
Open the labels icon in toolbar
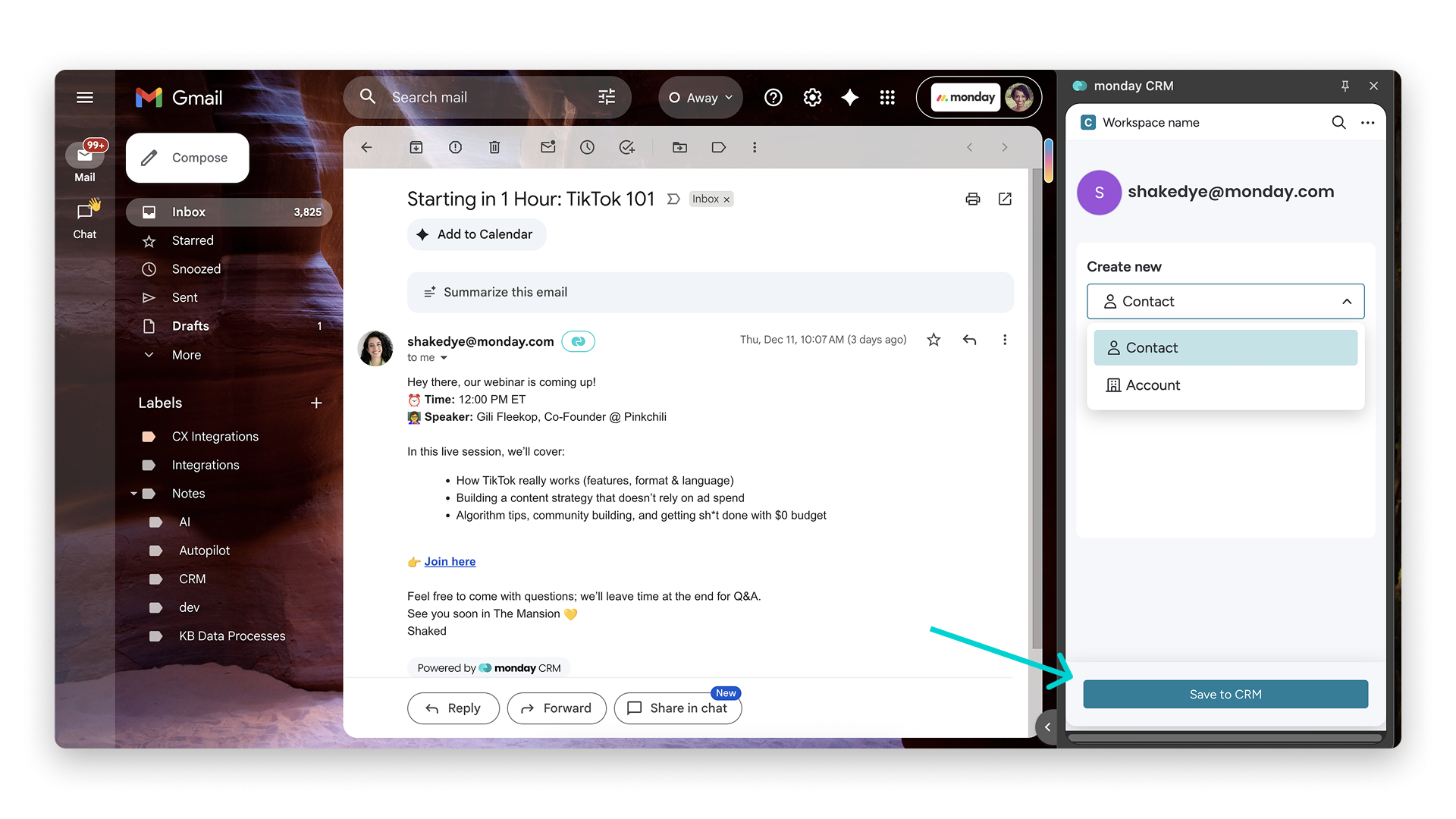coord(719,147)
